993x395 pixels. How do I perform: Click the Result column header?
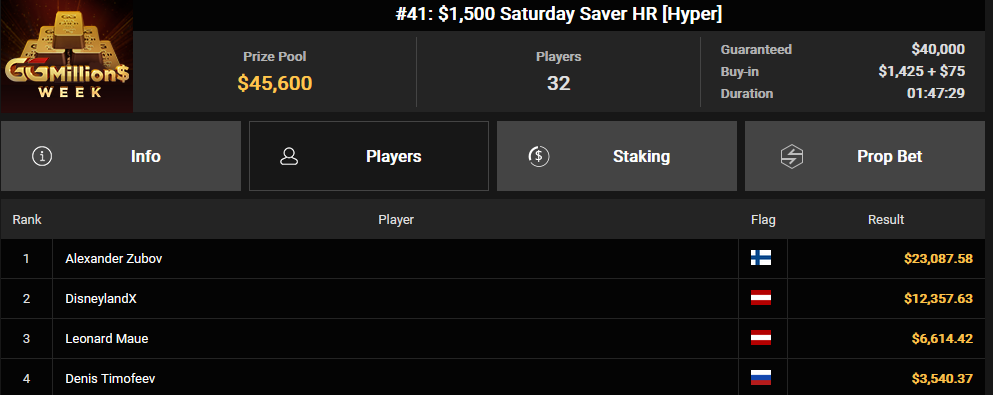[886, 220]
